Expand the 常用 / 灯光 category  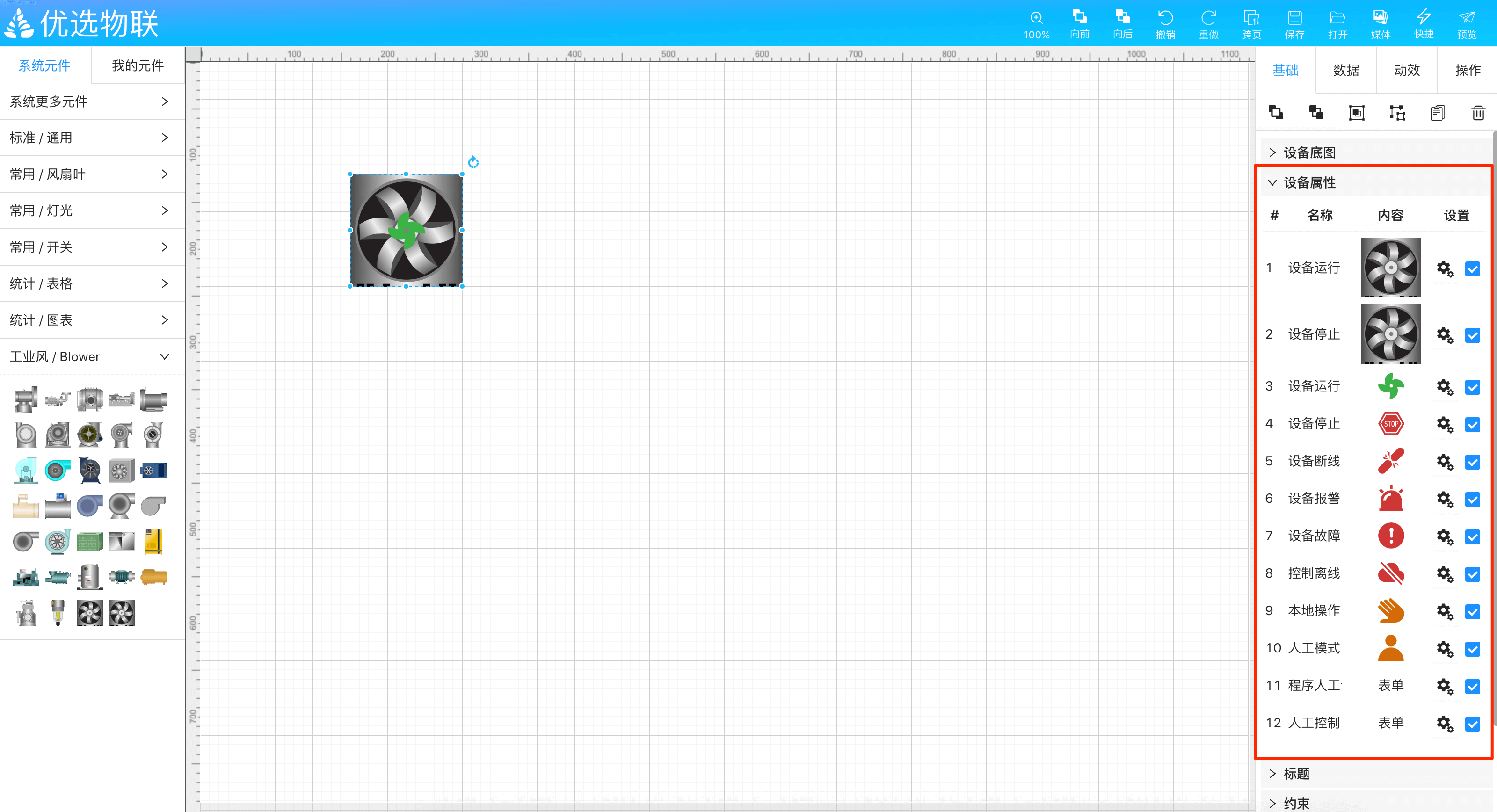pyautogui.click(x=93, y=210)
